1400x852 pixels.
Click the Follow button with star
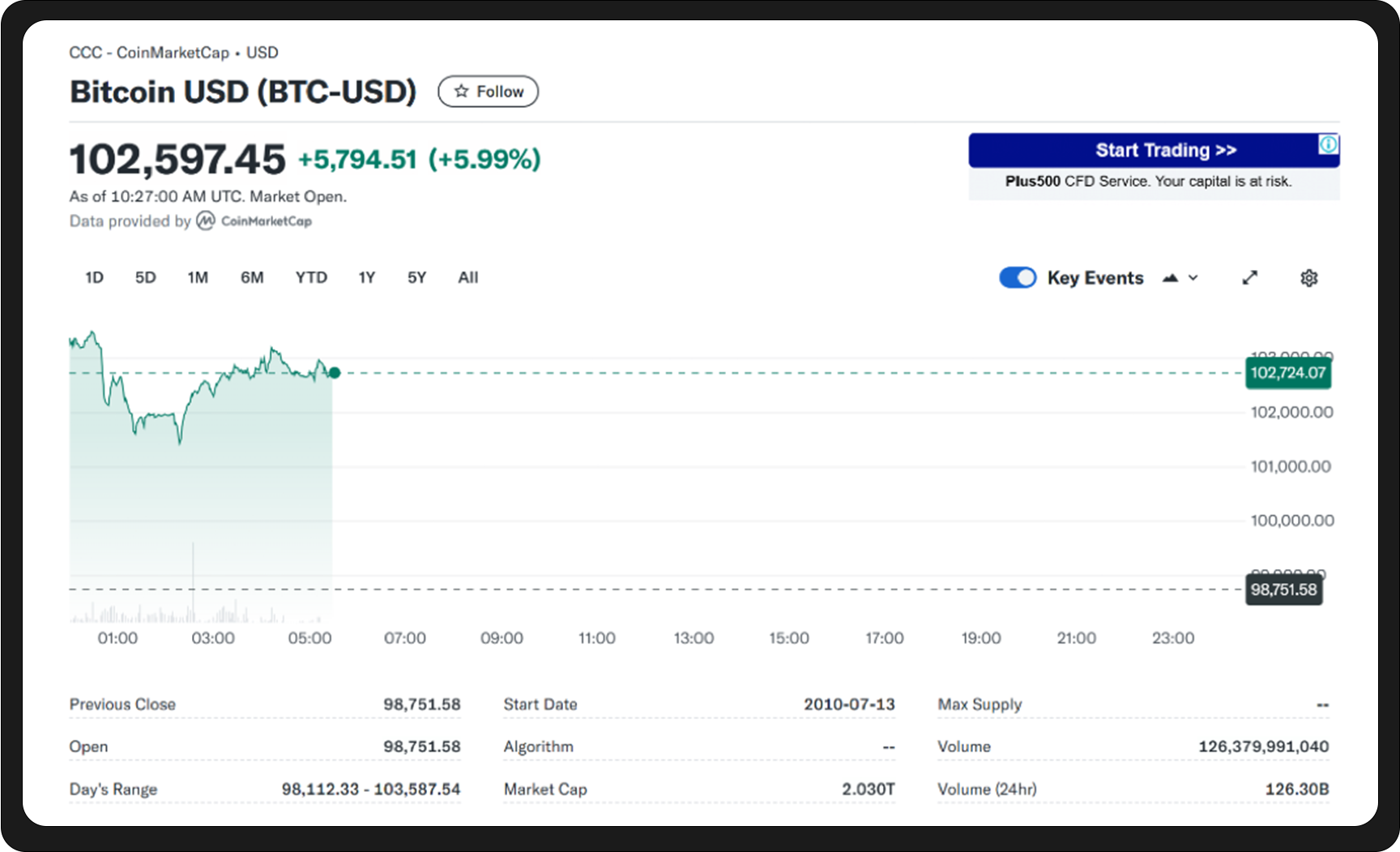pyautogui.click(x=488, y=92)
